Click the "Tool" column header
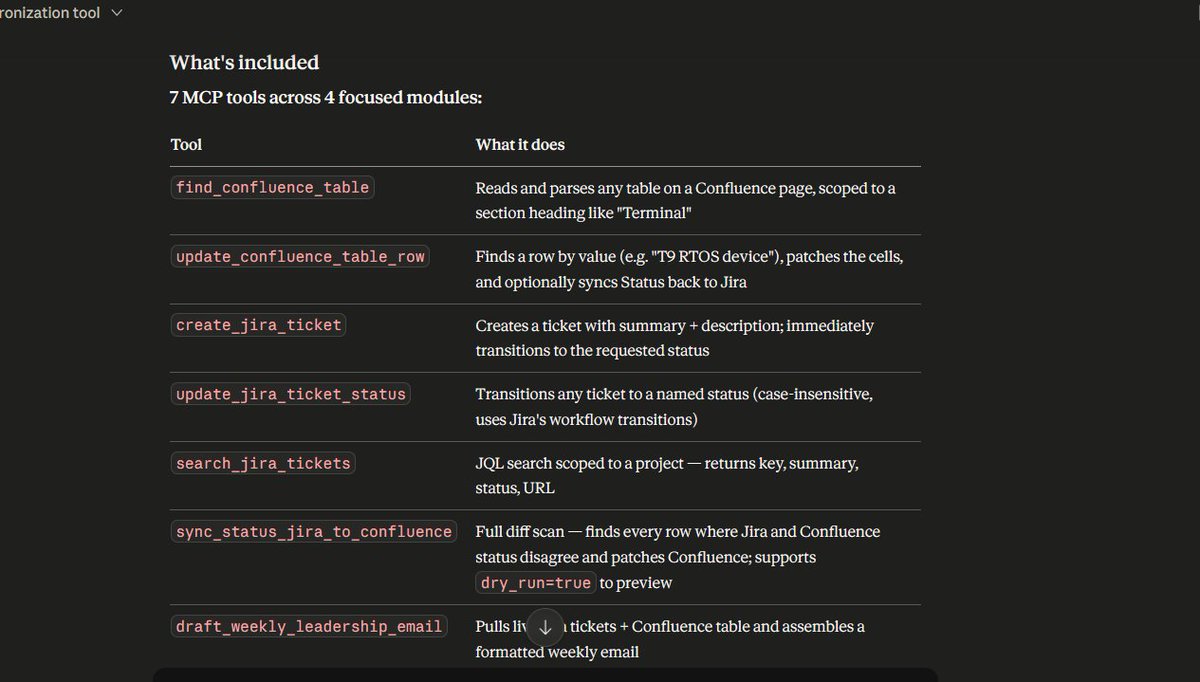Screen dimensions: 1200x682 186,145
